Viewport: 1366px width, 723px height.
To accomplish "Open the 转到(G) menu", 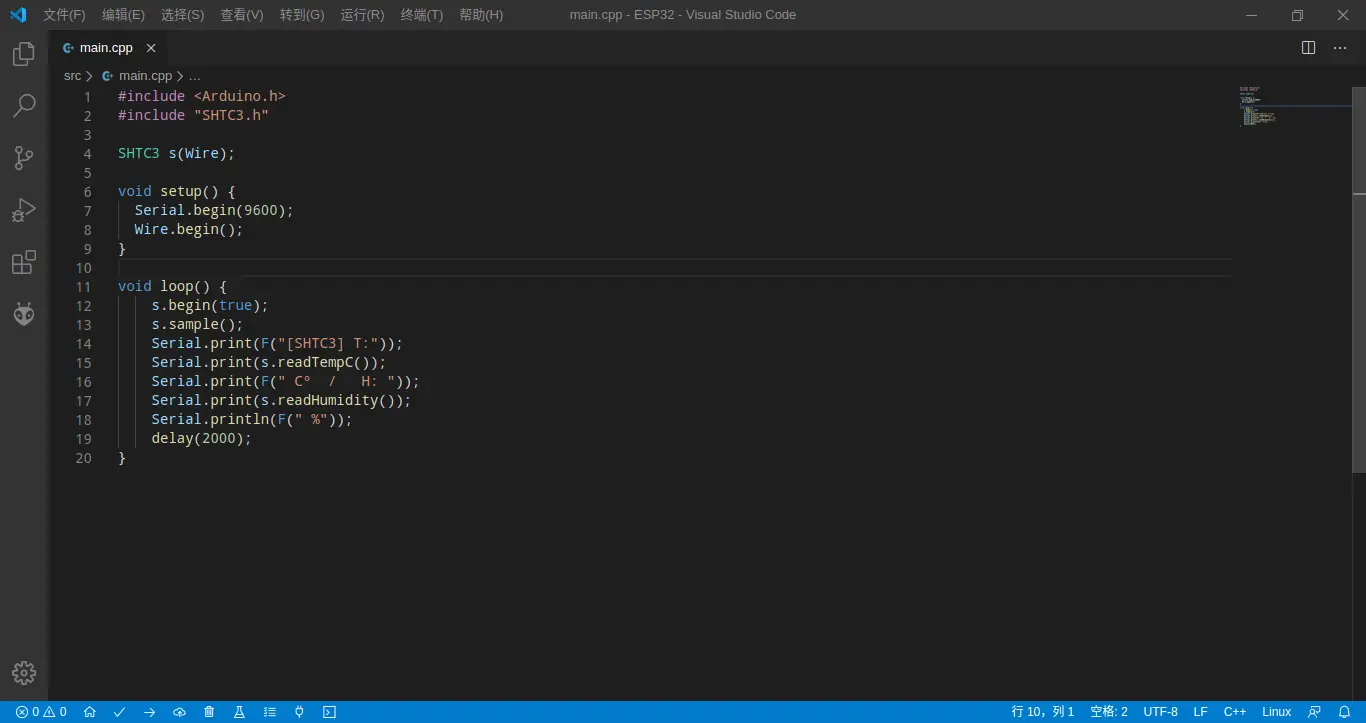I will tap(302, 15).
